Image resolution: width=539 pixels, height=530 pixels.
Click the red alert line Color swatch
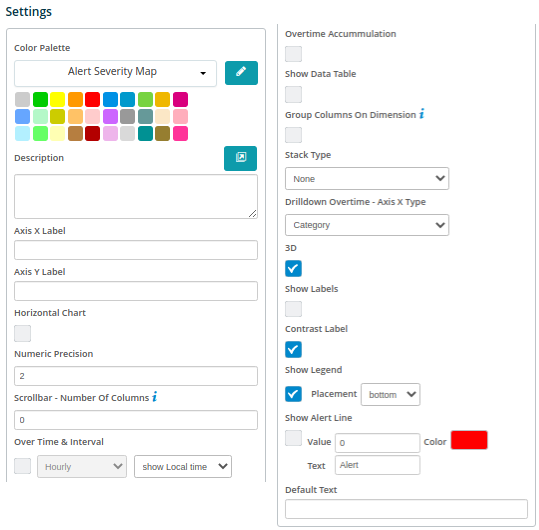469,440
